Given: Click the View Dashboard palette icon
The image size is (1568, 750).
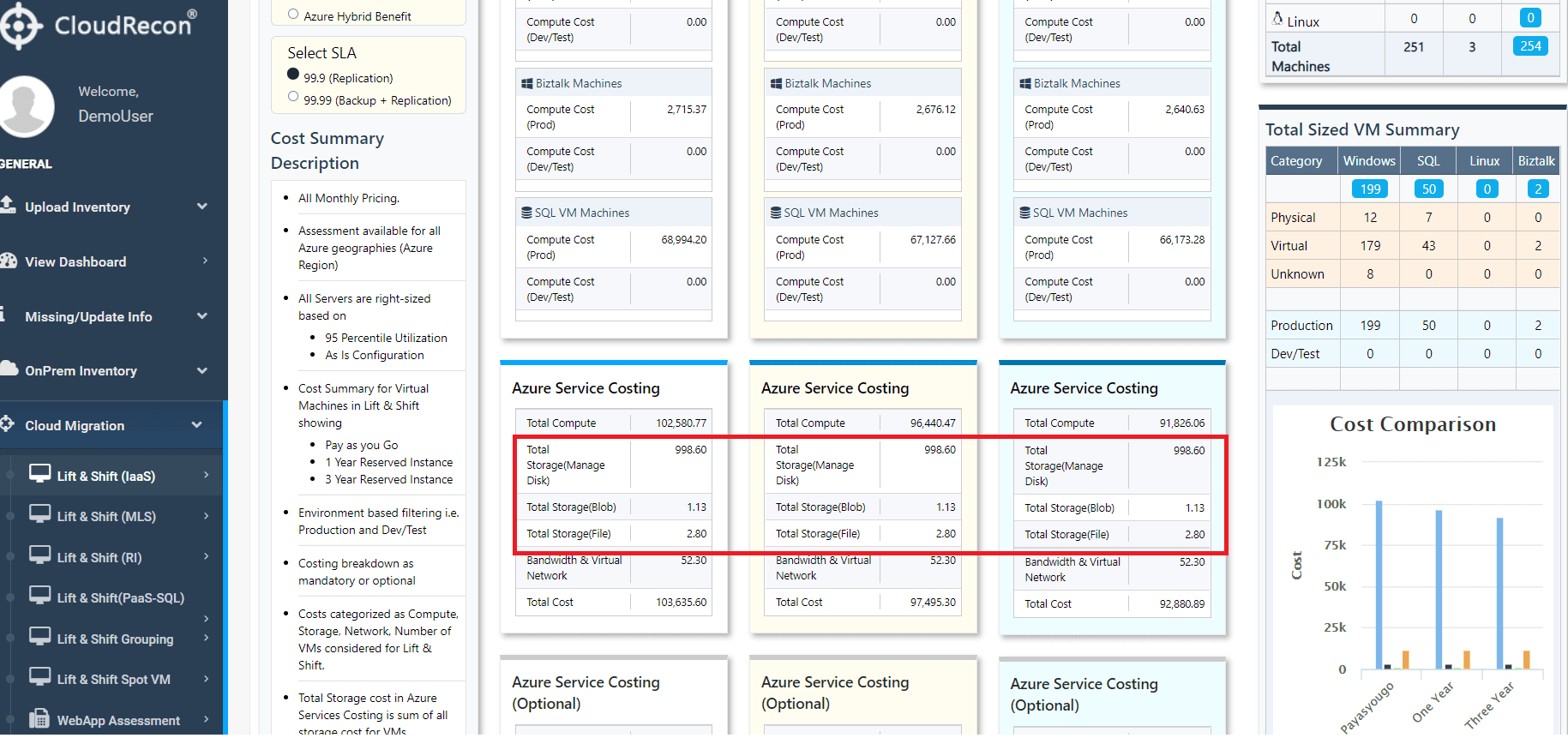Looking at the screenshot, I should [9, 261].
